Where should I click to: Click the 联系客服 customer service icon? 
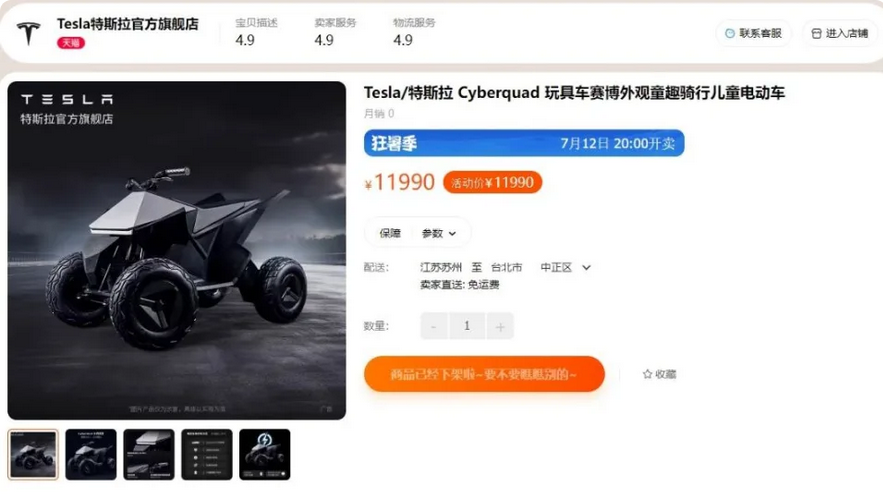point(730,33)
